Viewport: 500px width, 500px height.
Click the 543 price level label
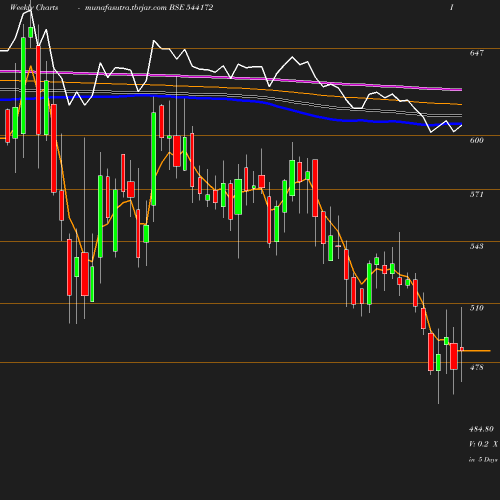(476, 246)
